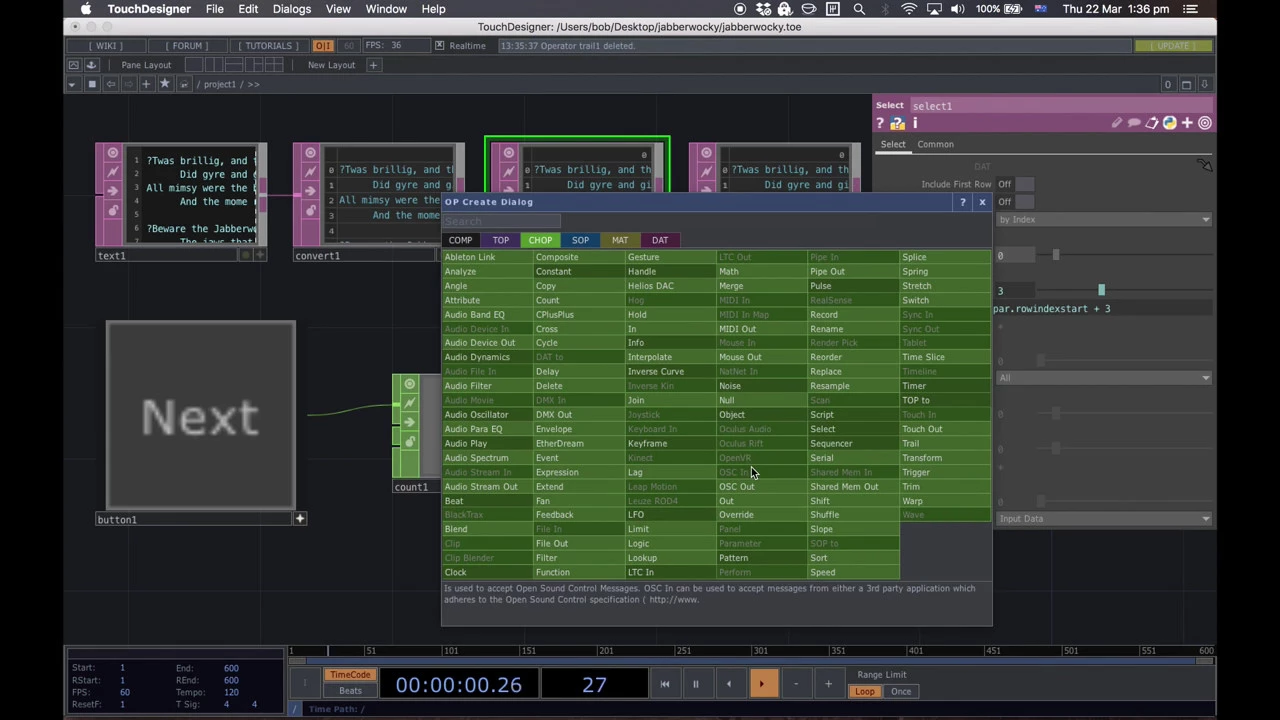Screen dimensions: 1280x720
Task: Open the Python language icon in parameter panel
Action: click(1169, 123)
